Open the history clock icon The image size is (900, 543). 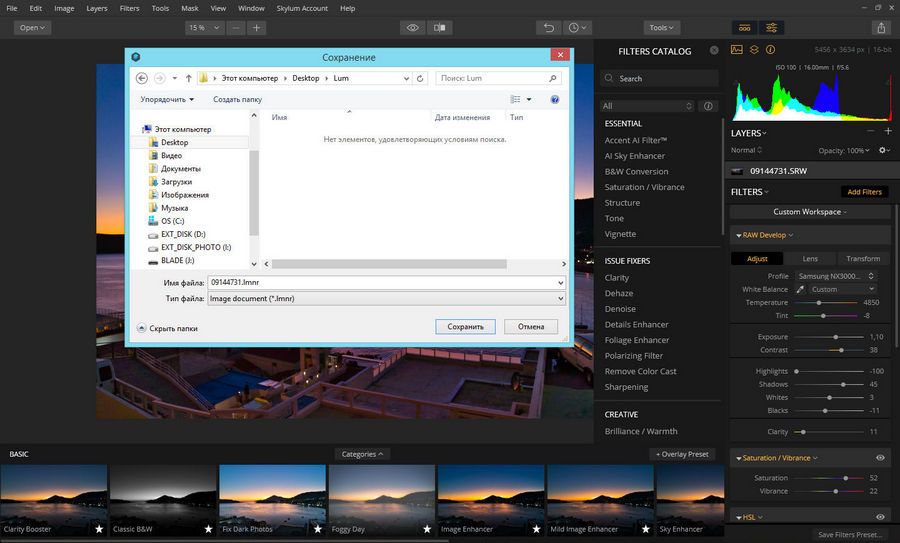577,28
